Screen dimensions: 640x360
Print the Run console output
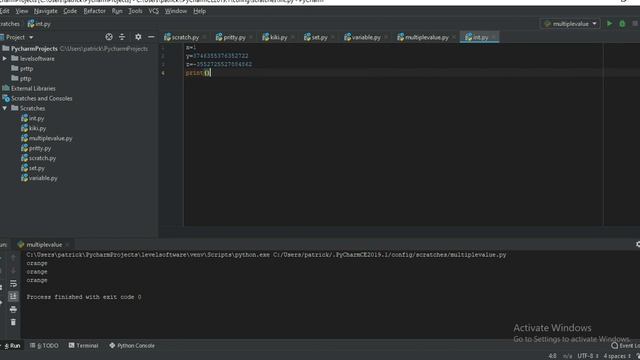tap(13, 309)
